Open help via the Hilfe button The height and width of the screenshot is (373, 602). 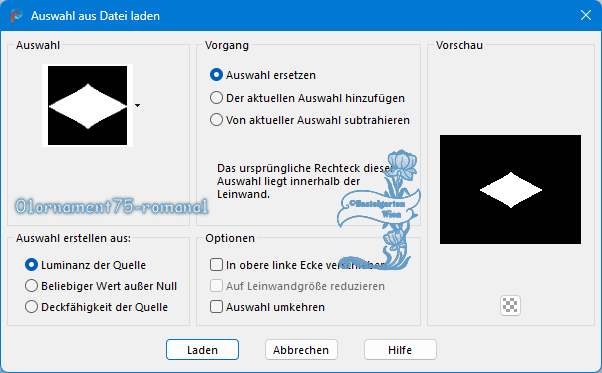[400, 350]
